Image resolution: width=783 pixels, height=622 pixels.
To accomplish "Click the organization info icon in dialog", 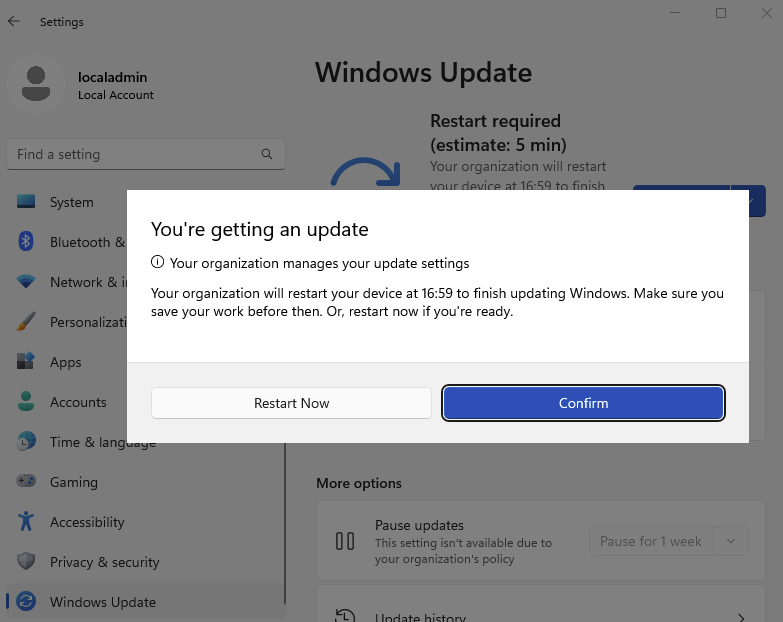I will pos(157,262).
